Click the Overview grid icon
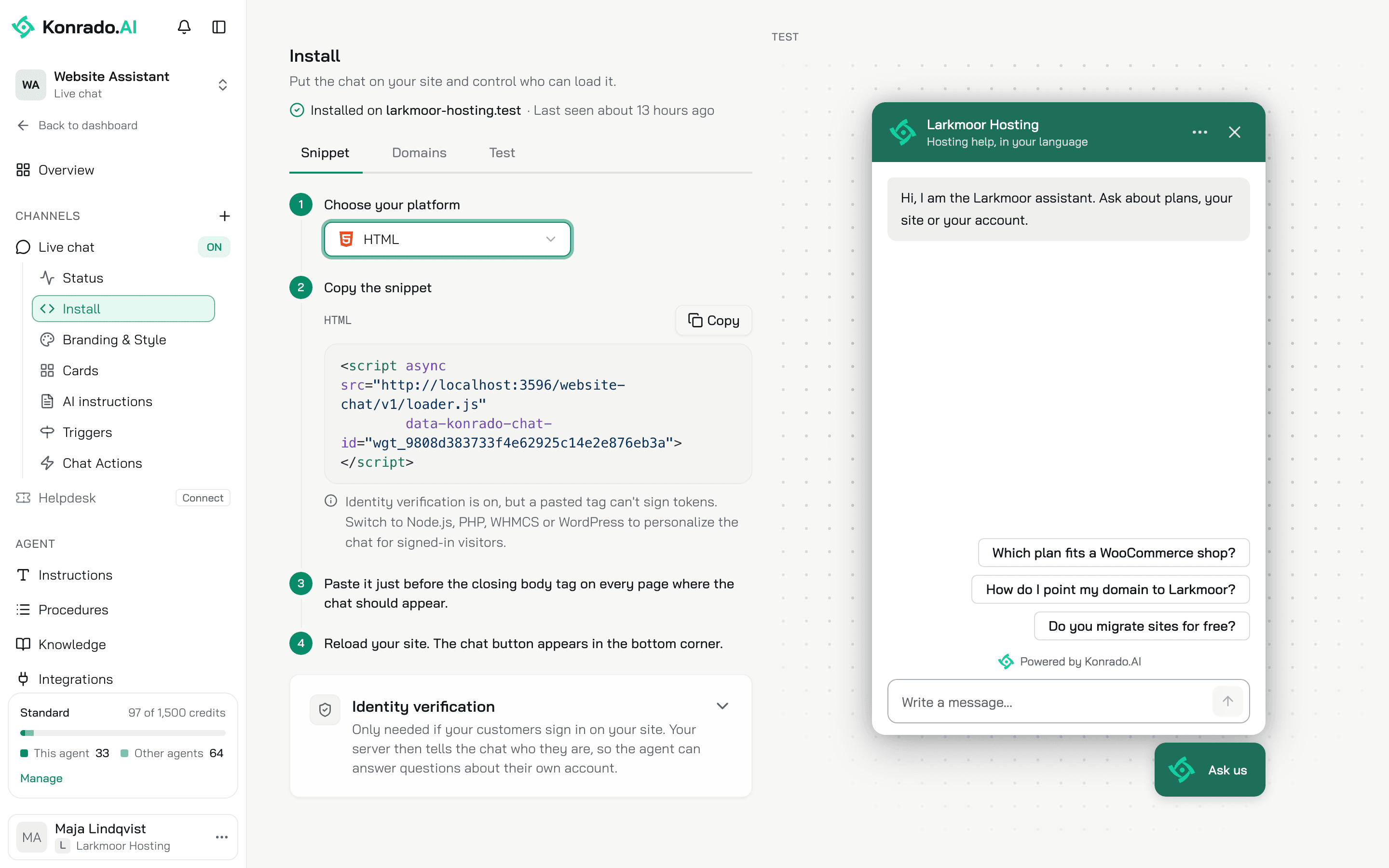The image size is (1389, 868). [x=23, y=170]
